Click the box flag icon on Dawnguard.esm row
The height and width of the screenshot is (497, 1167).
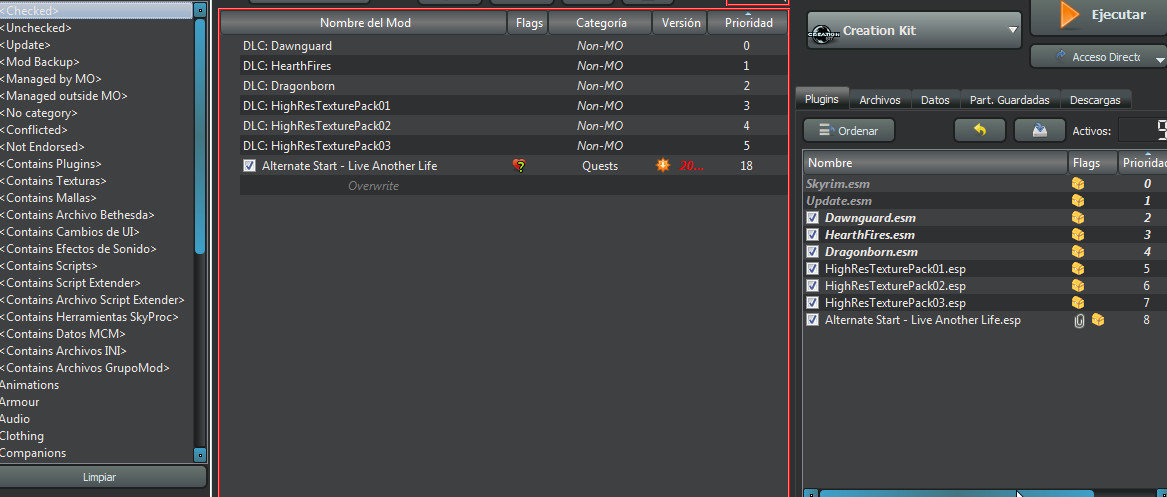click(x=1077, y=217)
